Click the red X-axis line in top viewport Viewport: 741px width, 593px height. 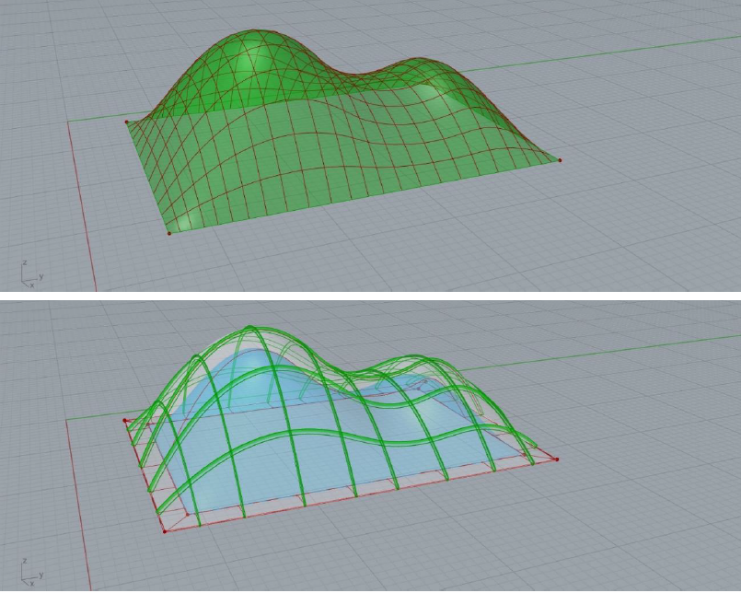pos(80,200)
